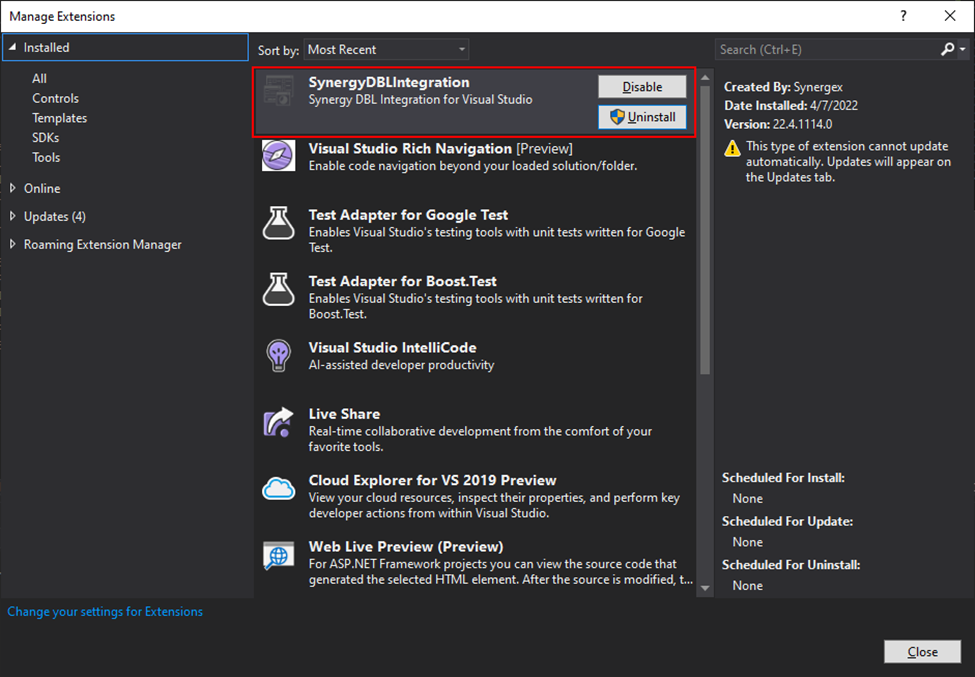Click the SynergyDBLIntegration extension icon

pos(279,91)
